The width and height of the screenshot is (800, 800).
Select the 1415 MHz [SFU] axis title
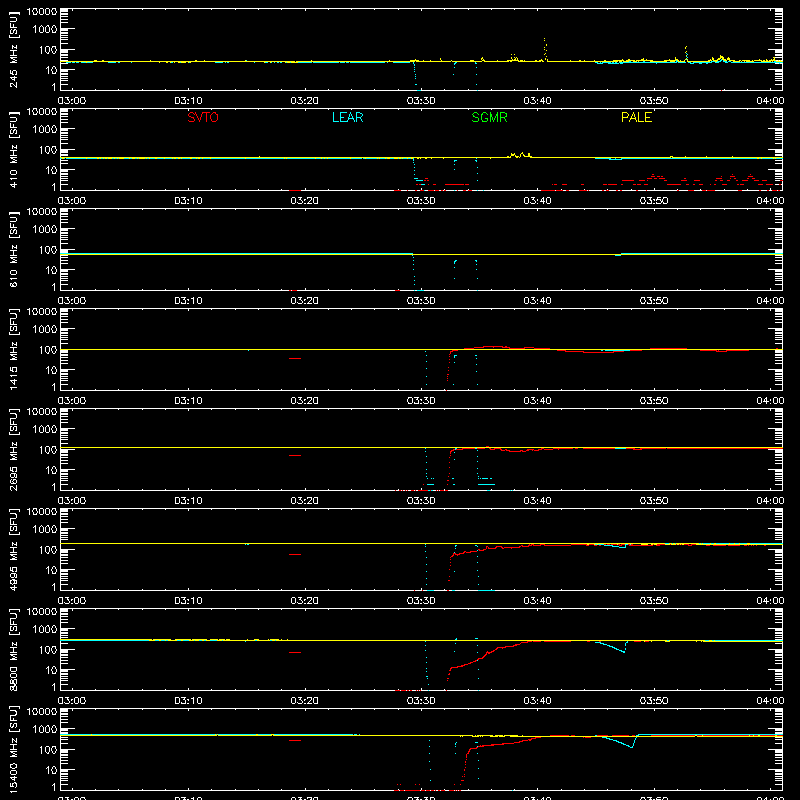pos(14,350)
